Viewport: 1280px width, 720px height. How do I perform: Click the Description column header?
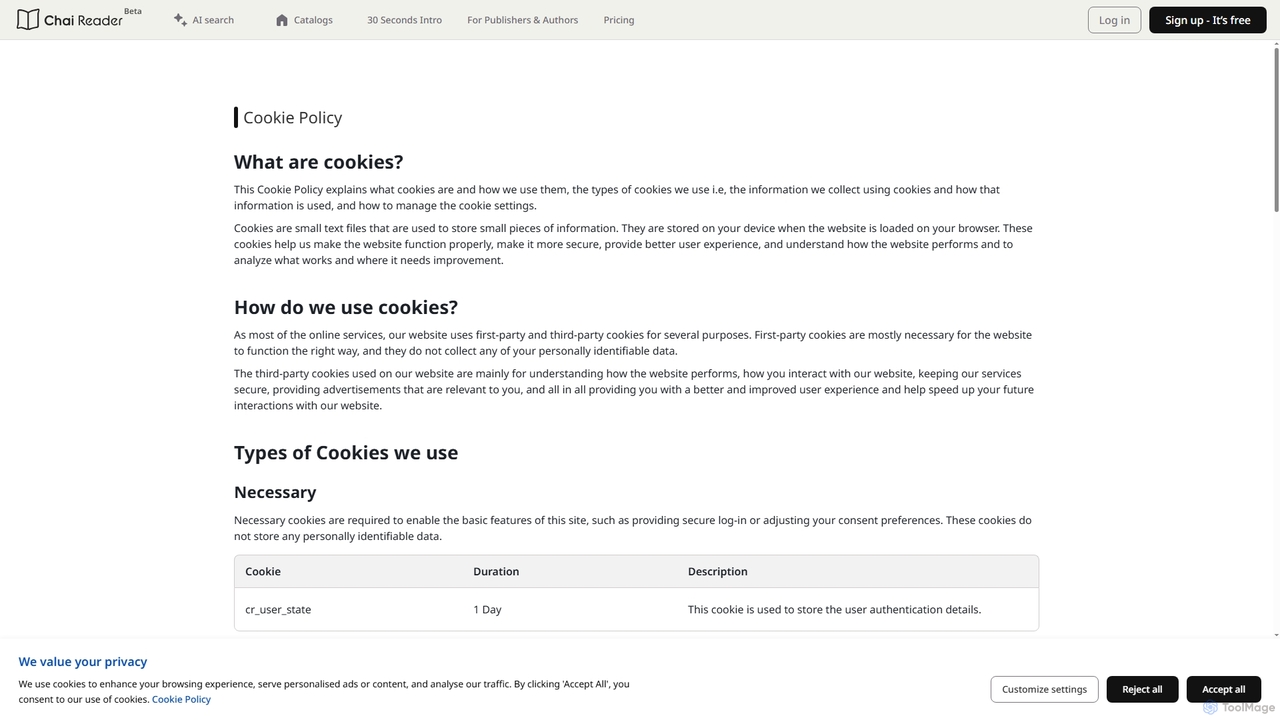(x=717, y=572)
